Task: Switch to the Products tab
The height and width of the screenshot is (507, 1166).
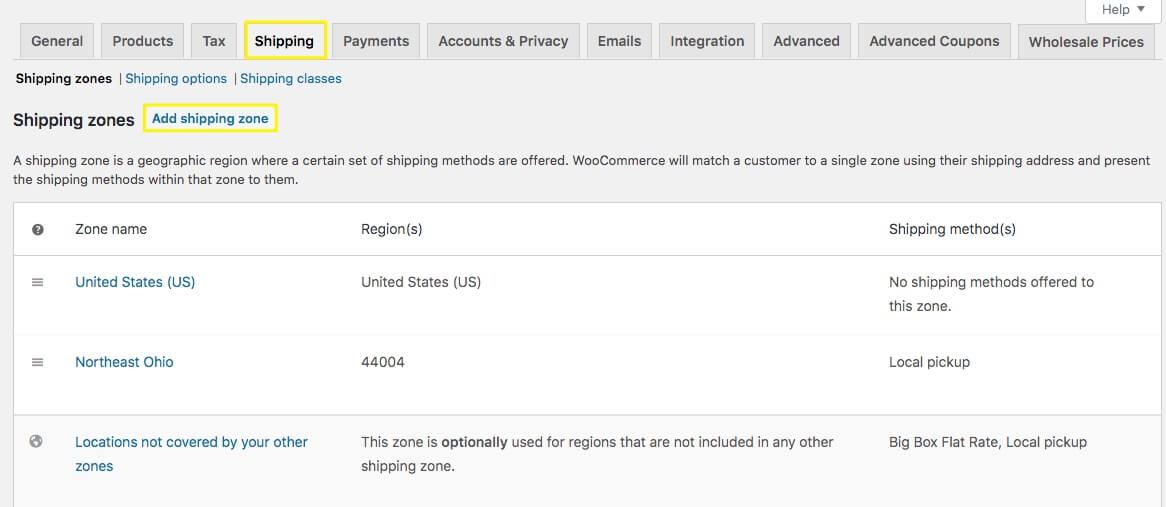Action: (x=142, y=41)
